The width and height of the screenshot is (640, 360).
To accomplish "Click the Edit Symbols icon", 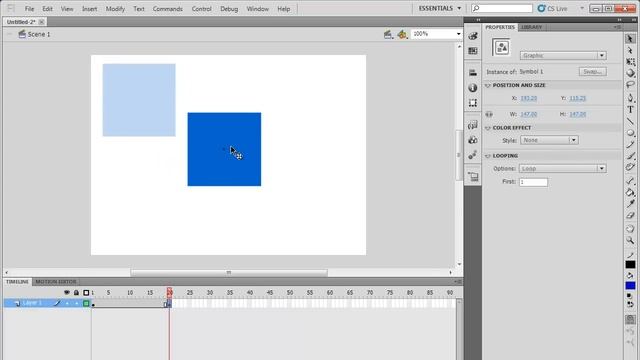I will click(402, 35).
